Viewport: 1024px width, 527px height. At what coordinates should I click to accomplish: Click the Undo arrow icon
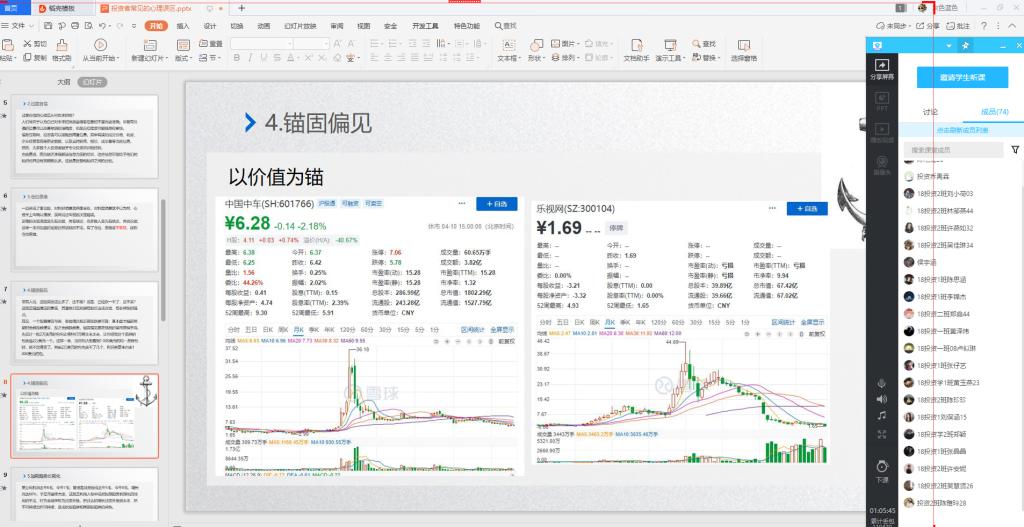[x=103, y=25]
